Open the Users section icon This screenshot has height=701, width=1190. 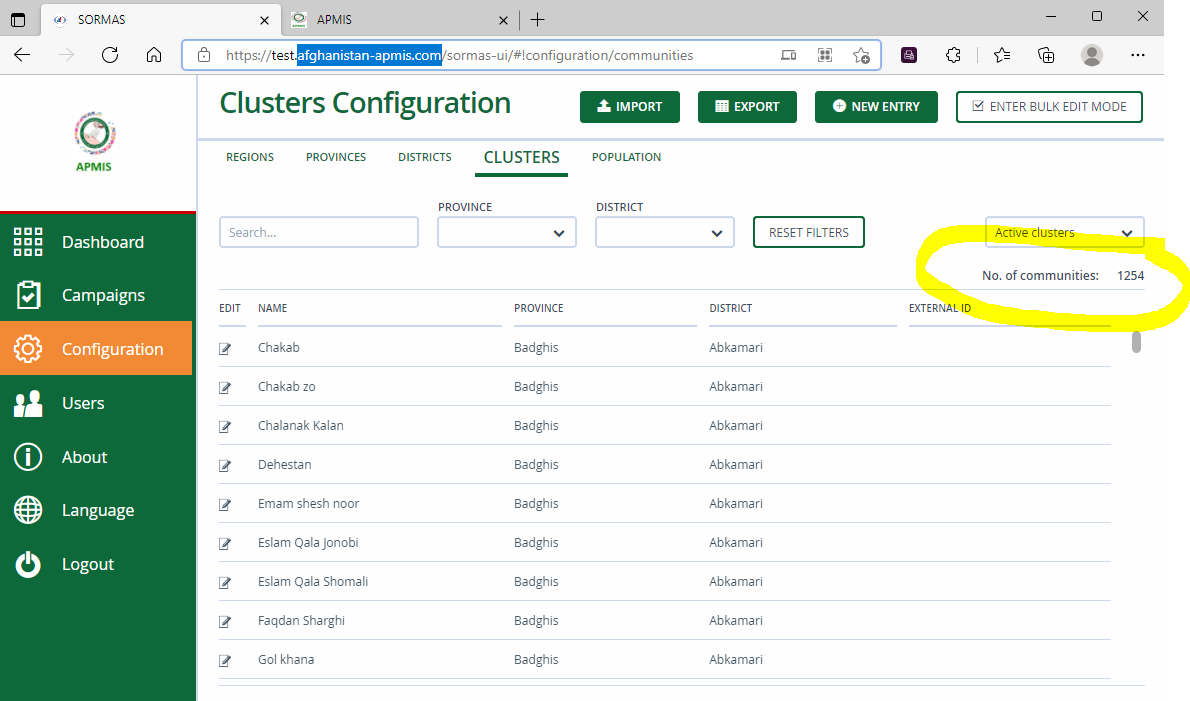tap(27, 402)
